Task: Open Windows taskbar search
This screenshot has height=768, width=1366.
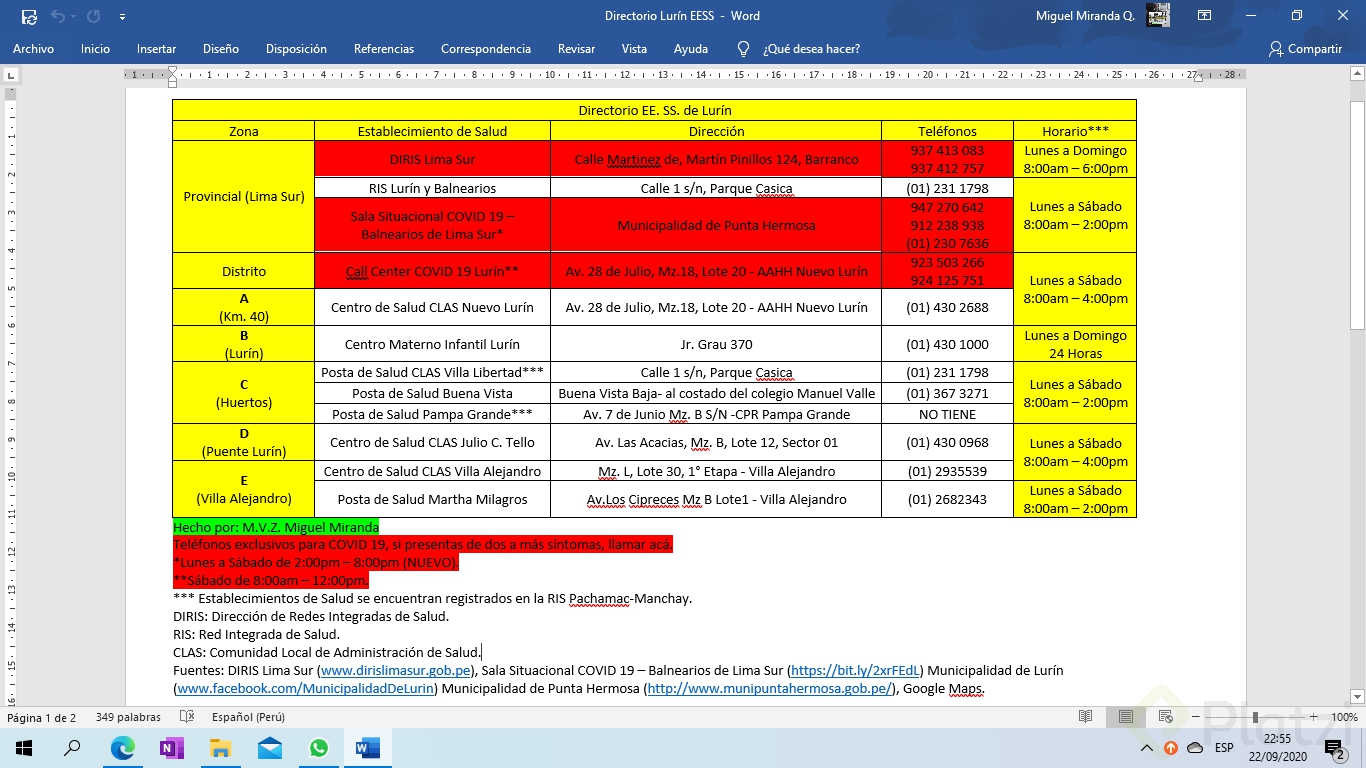Action: click(72, 748)
